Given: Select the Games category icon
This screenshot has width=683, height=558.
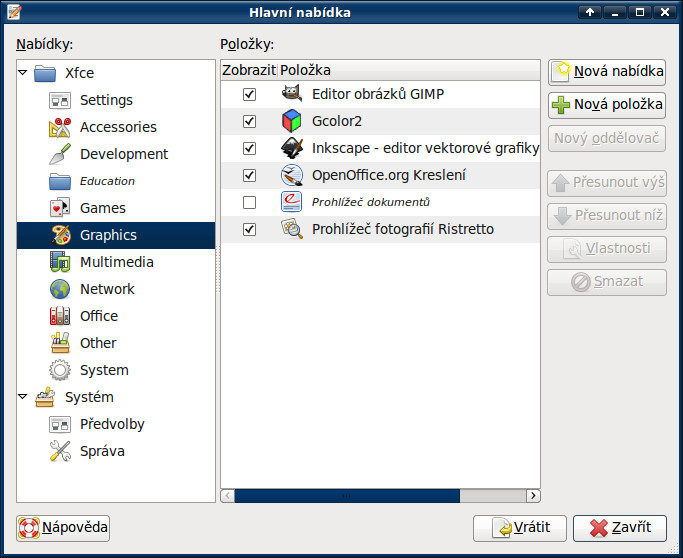Looking at the screenshot, I should [x=60, y=208].
